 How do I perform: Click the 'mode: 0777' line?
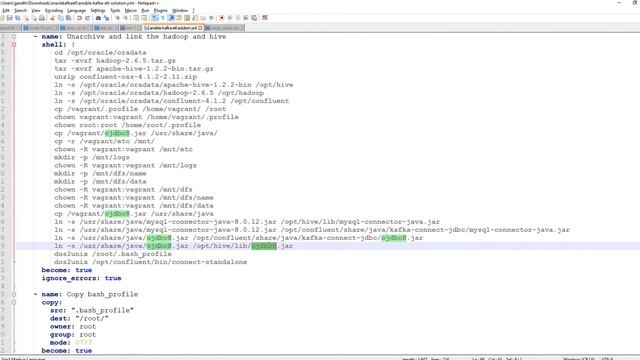(x=71, y=343)
